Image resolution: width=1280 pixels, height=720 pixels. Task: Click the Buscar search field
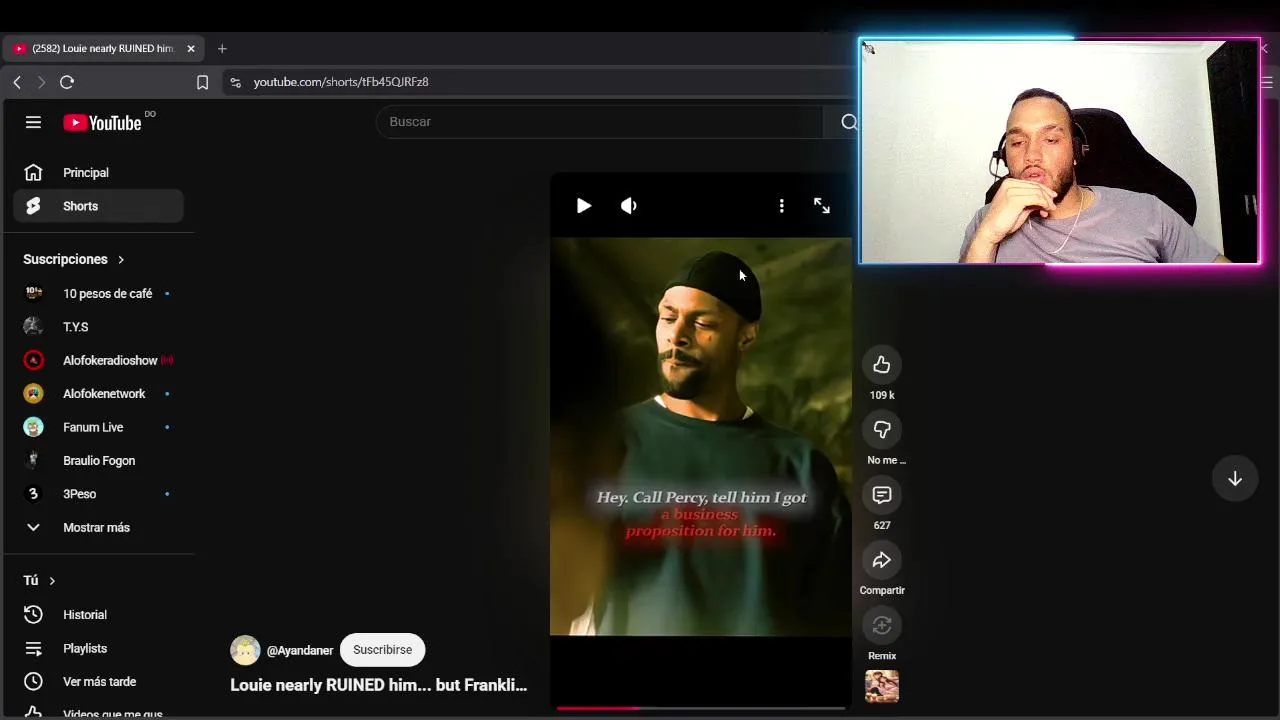coord(600,122)
